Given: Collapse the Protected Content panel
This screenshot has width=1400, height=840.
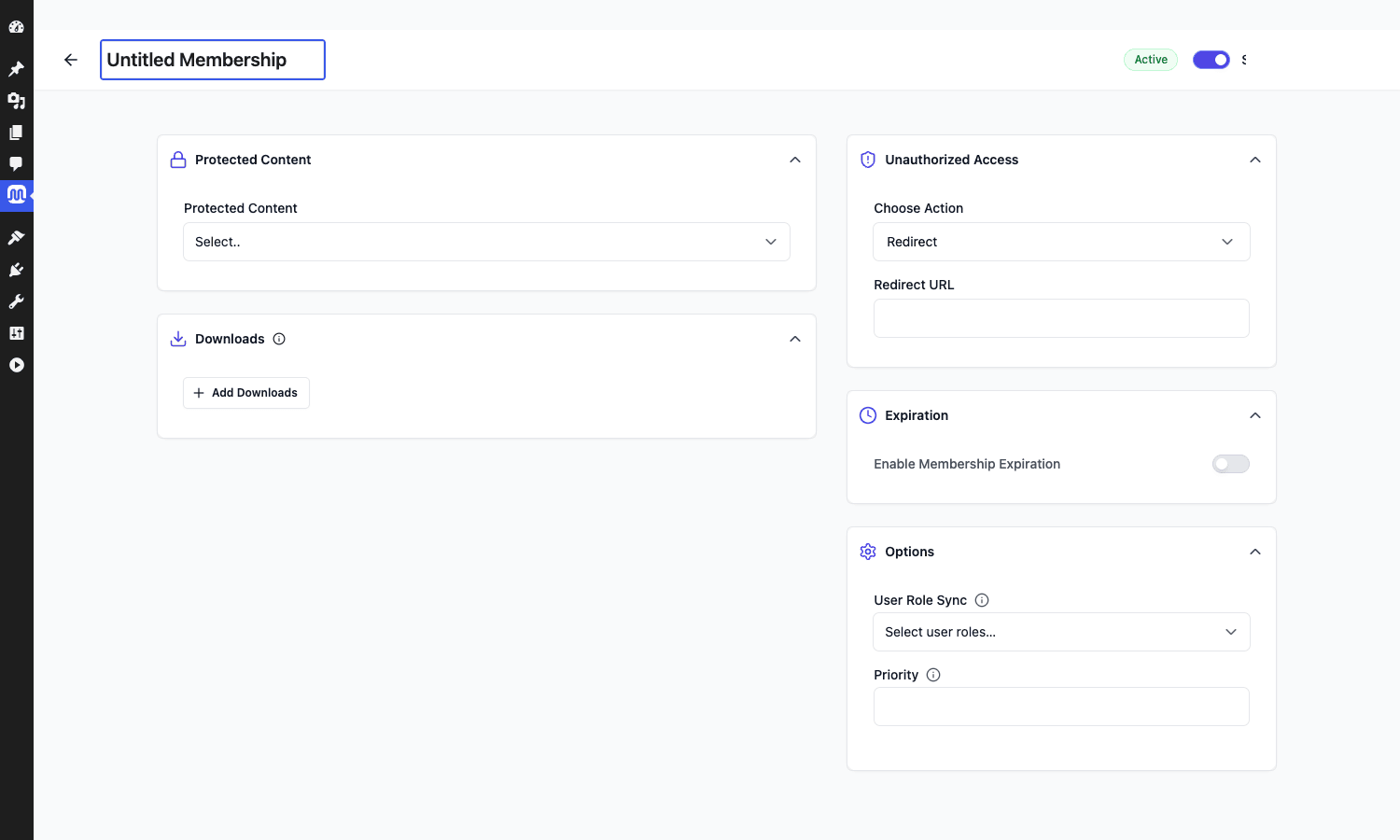Looking at the screenshot, I should tap(795, 160).
